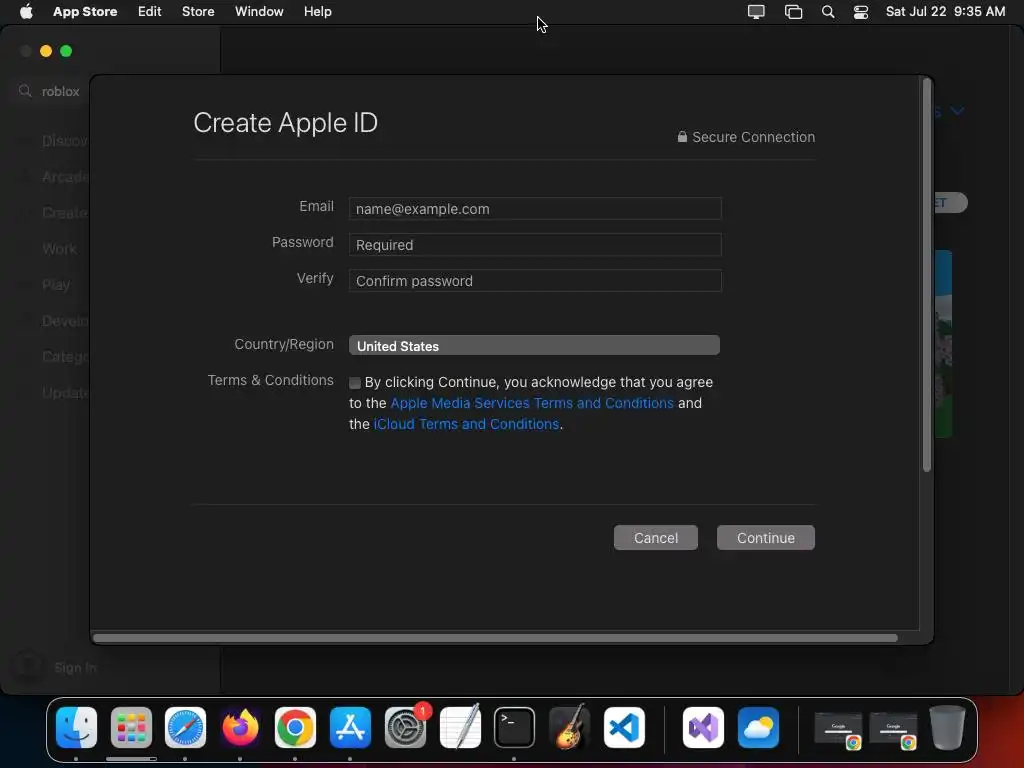1024x768 pixels.
Task: Open the Trash from the Dock
Action: (948, 728)
